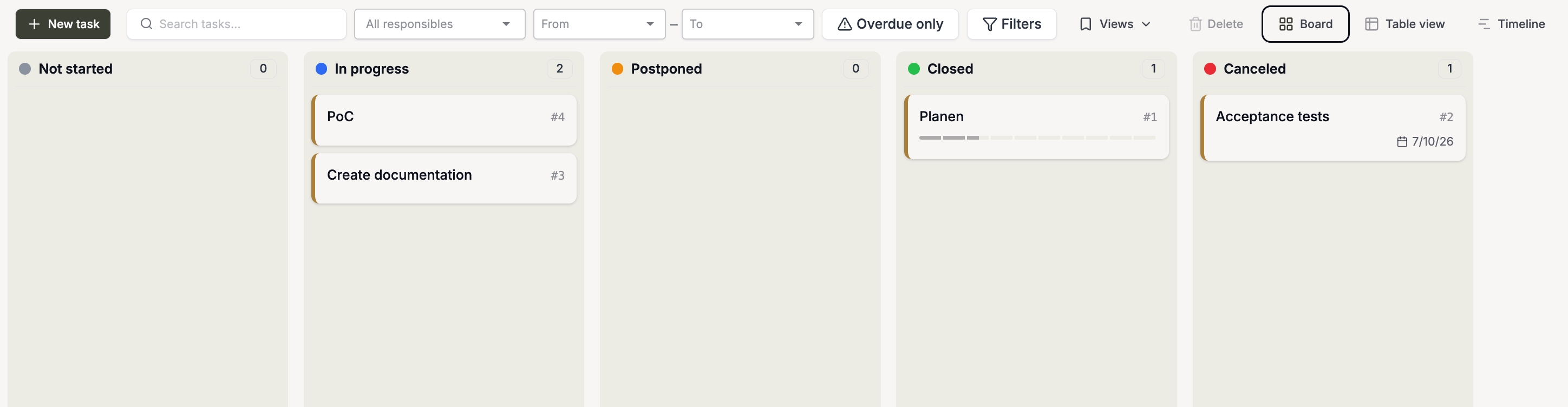Open the All responsibles dropdown
This screenshot has width=1568, height=407.
click(440, 24)
